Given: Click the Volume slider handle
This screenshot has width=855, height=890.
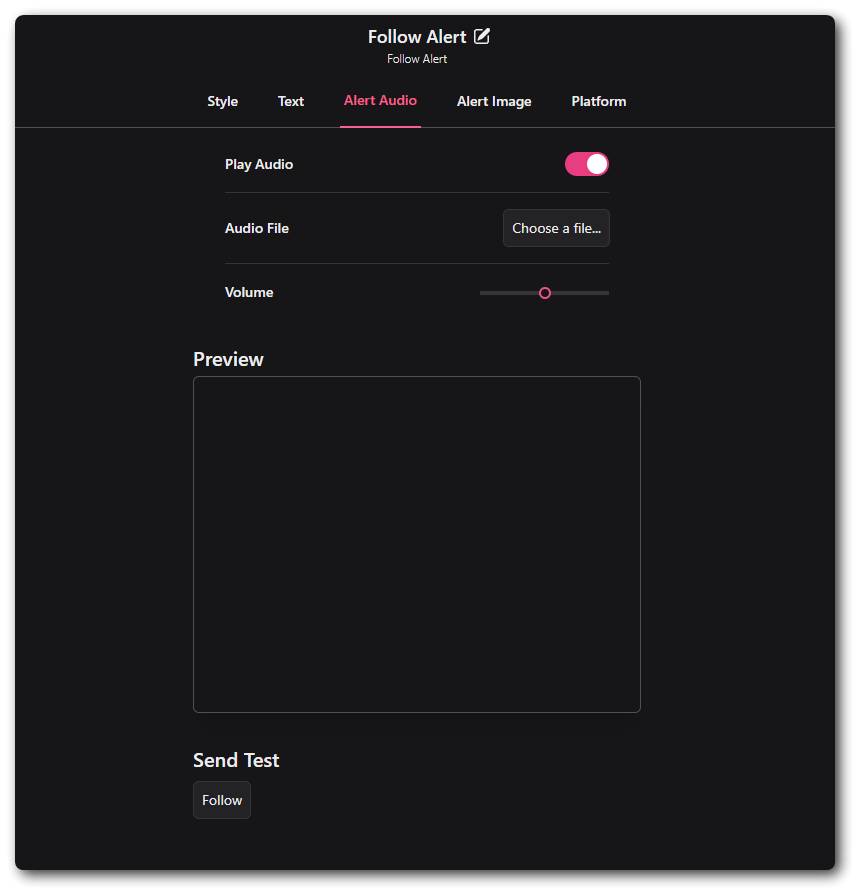Looking at the screenshot, I should 544,292.
